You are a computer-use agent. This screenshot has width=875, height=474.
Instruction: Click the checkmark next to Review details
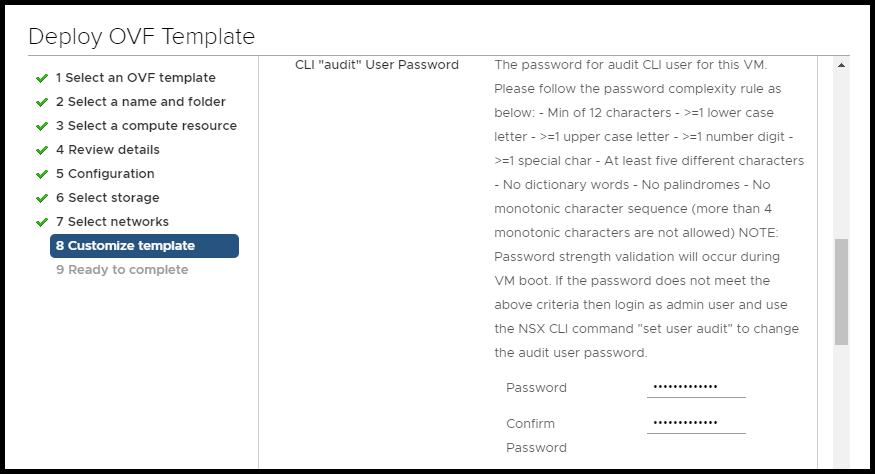click(42, 150)
